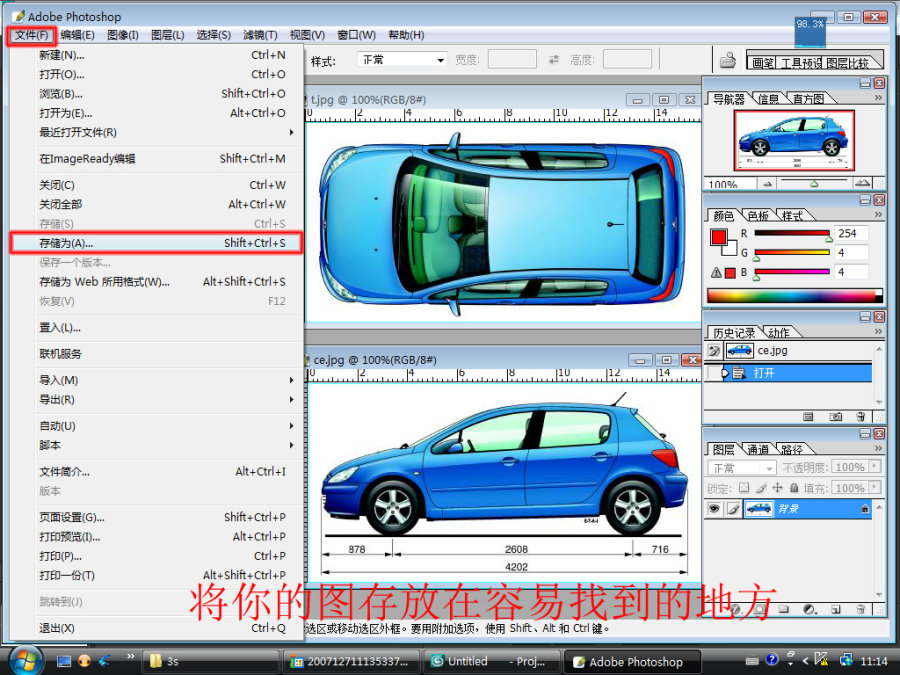
Task: Click the new adjustment layer half-circle icon
Action: 809,609
